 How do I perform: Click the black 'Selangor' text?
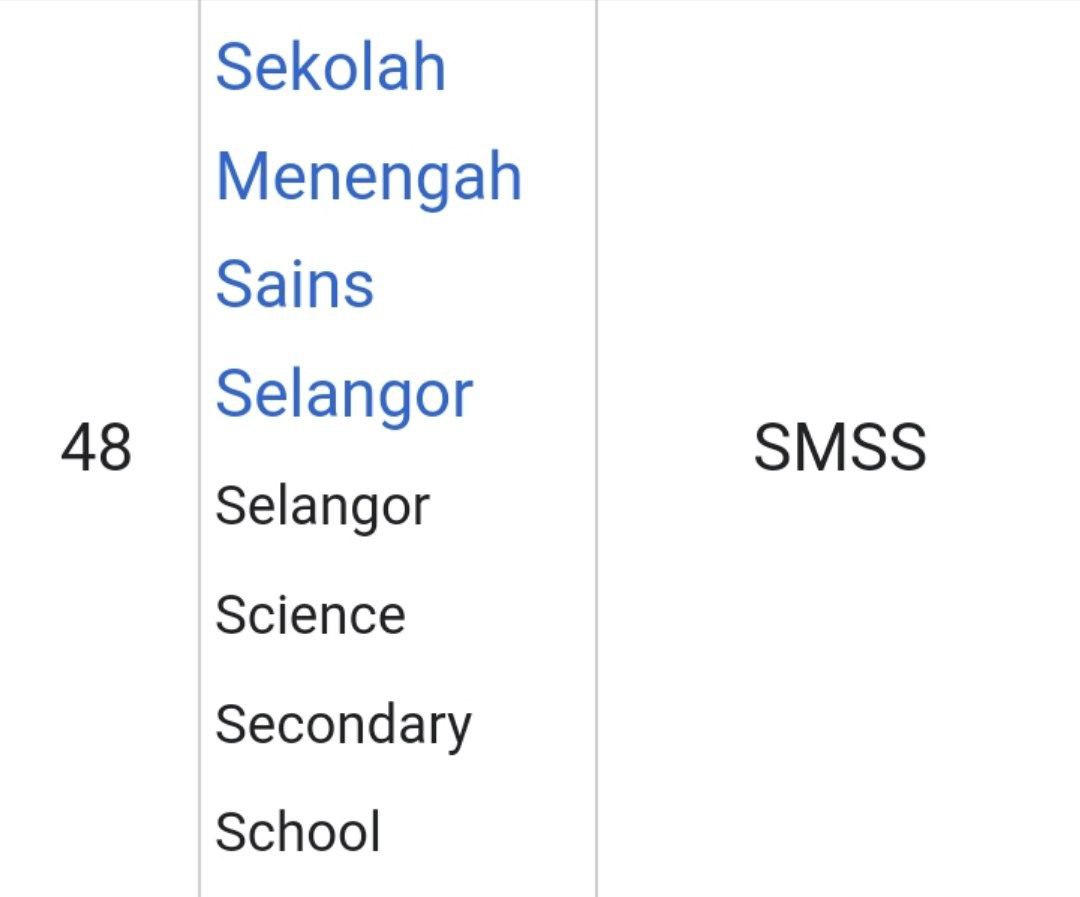[x=321, y=506]
